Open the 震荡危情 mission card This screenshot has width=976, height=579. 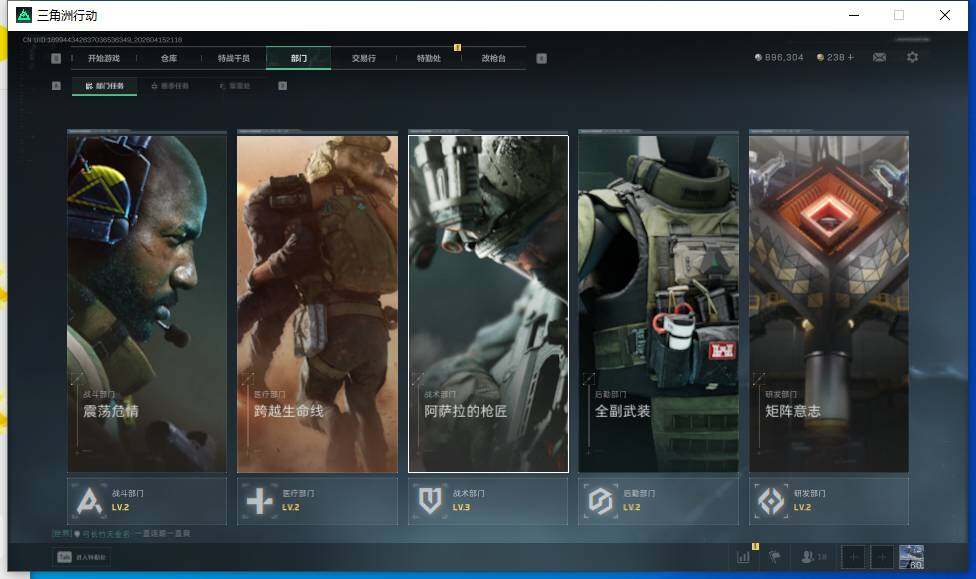click(147, 303)
